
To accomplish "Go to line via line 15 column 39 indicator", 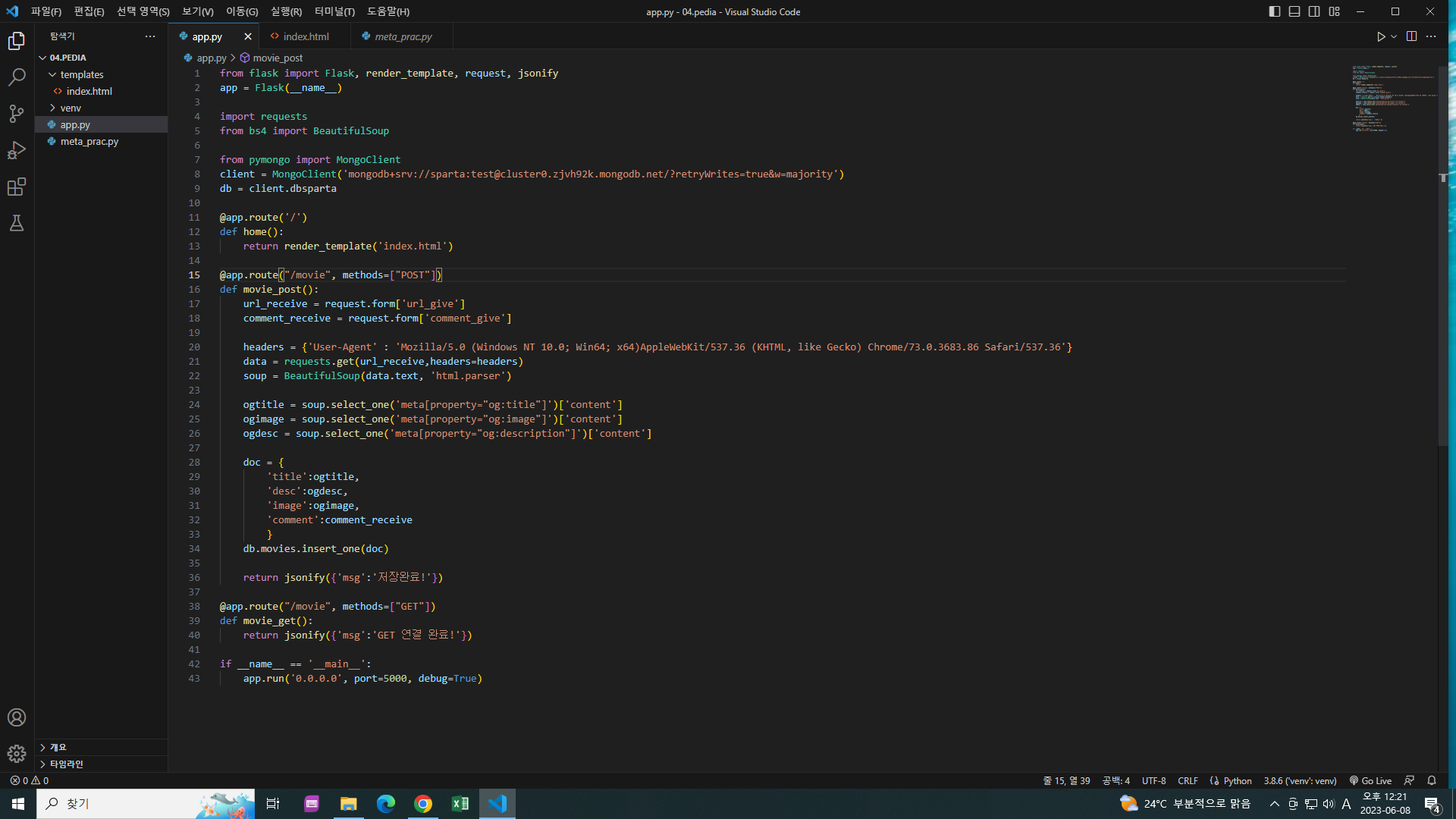I will 1066,780.
